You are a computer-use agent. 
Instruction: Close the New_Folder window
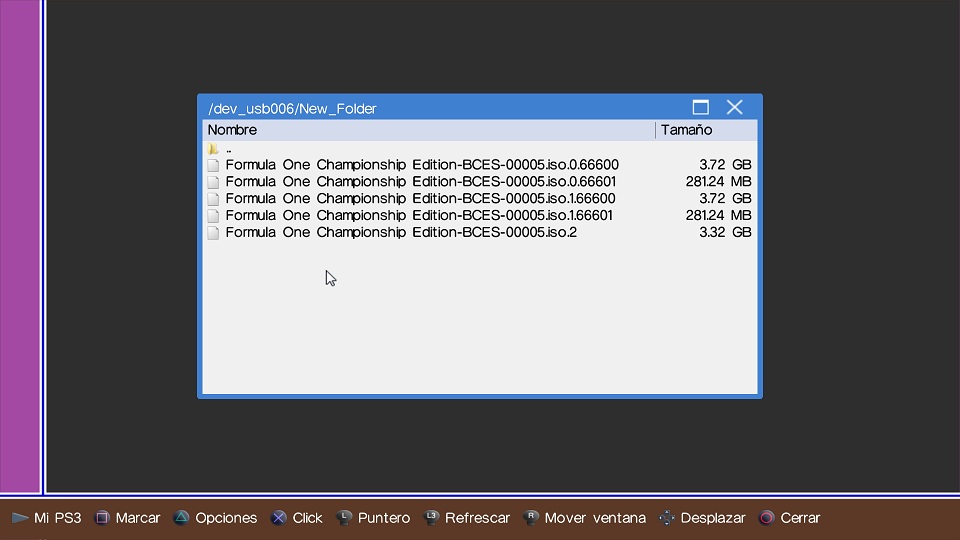(735, 108)
